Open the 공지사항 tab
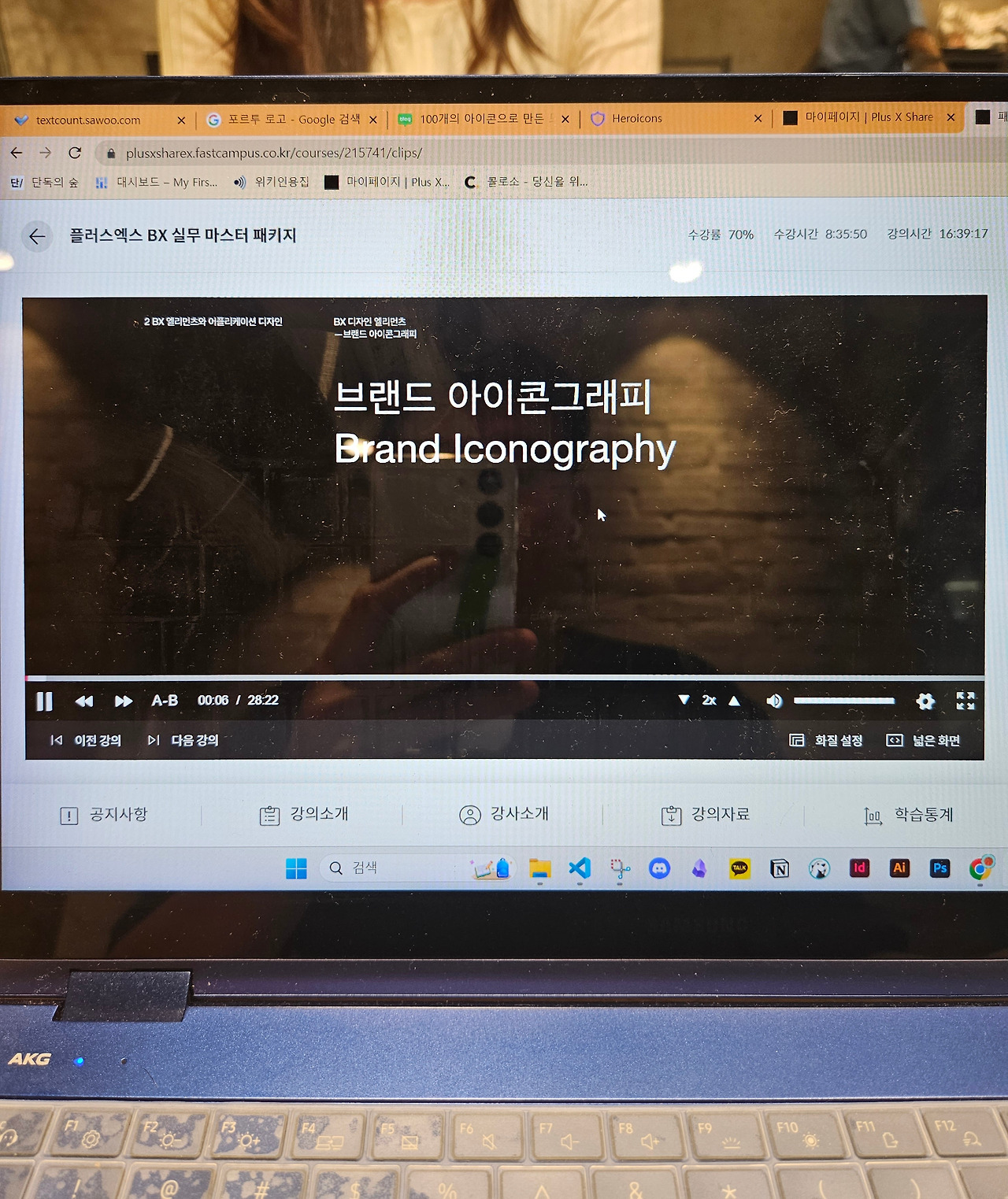 pyautogui.click(x=104, y=815)
